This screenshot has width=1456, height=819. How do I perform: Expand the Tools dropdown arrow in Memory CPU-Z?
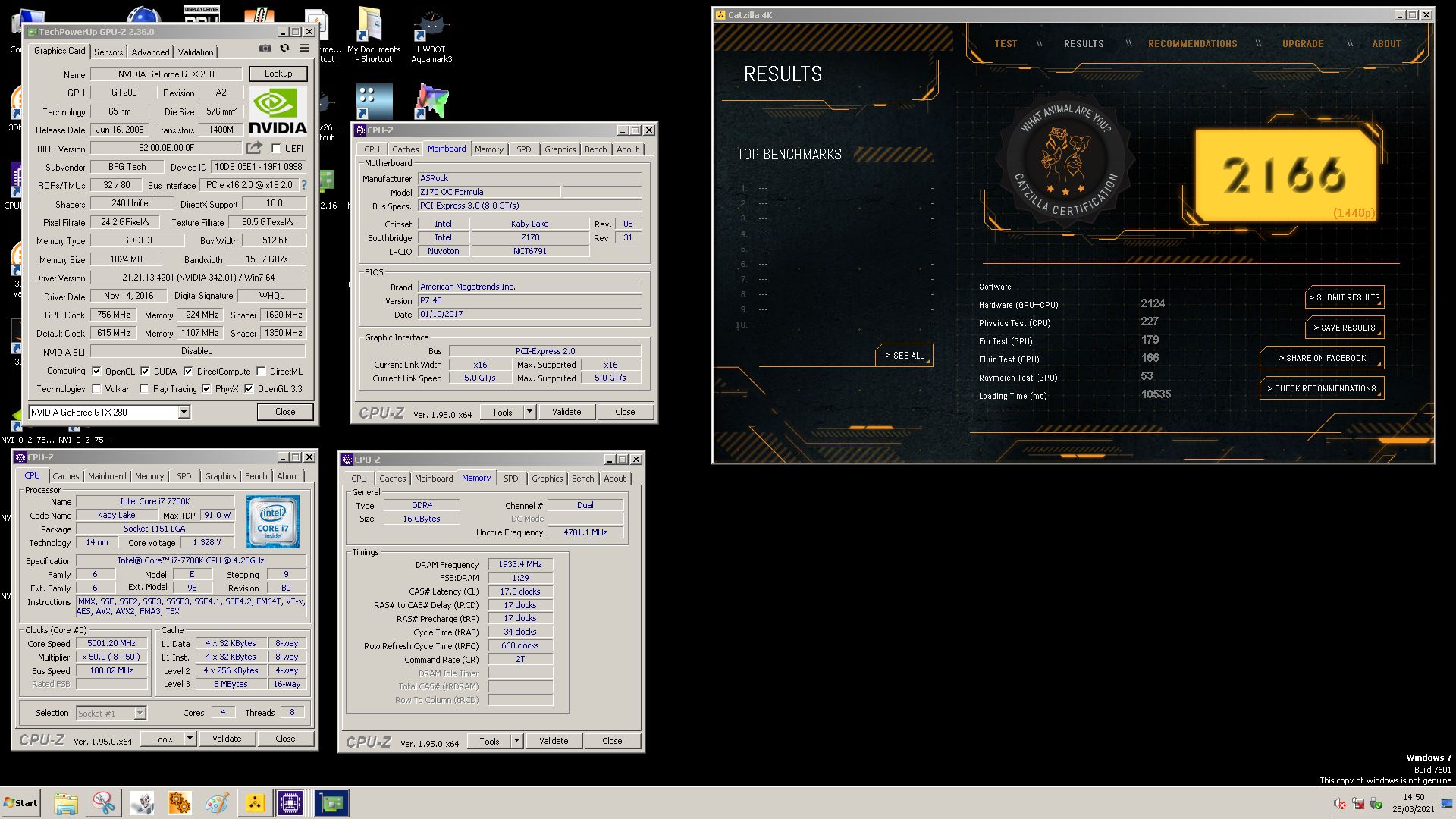pyautogui.click(x=516, y=741)
